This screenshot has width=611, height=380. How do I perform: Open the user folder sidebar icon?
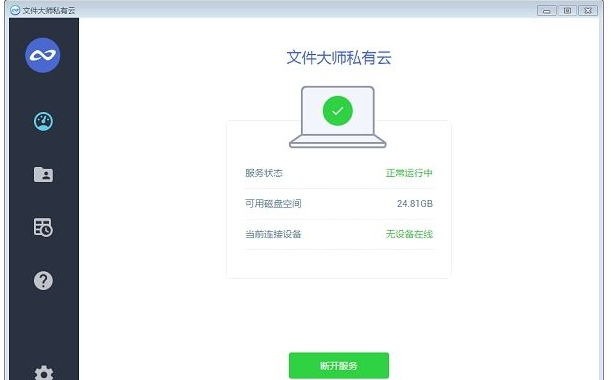pyautogui.click(x=43, y=175)
